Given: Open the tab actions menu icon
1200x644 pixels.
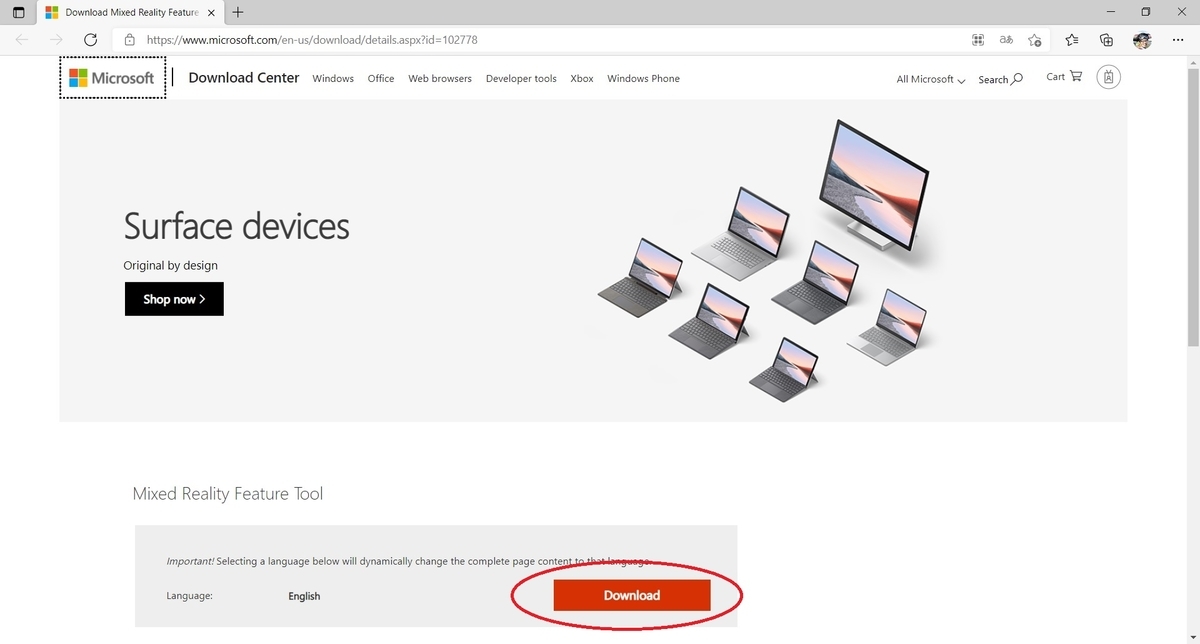Looking at the screenshot, I should pyautogui.click(x=18, y=13).
